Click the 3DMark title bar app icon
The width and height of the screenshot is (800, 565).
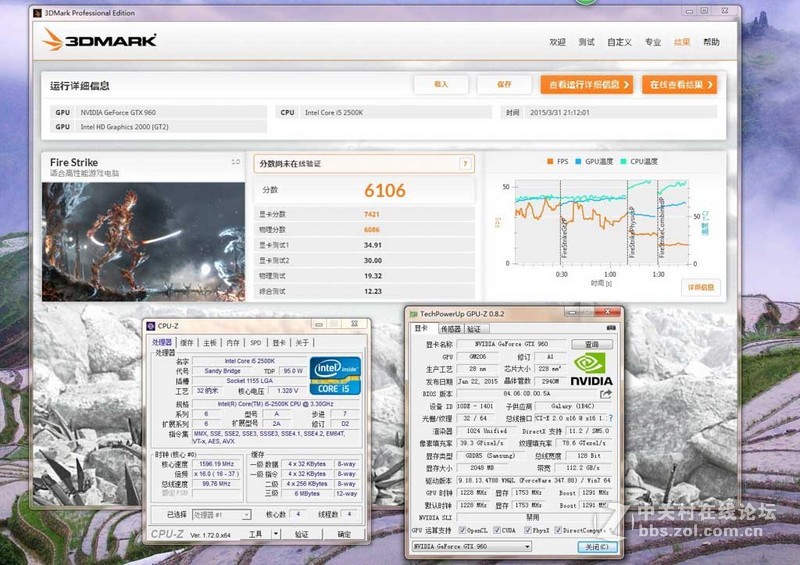(x=37, y=13)
